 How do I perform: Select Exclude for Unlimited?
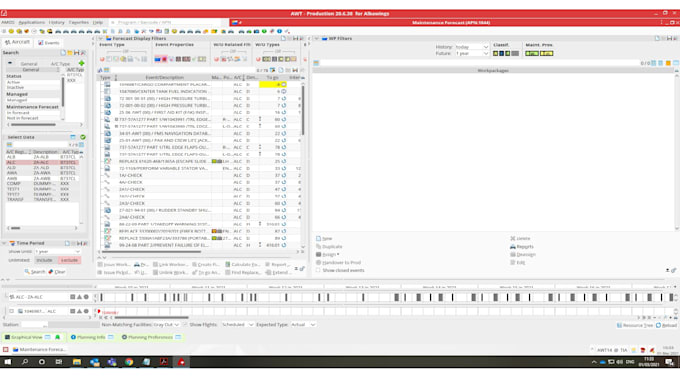pos(69,260)
